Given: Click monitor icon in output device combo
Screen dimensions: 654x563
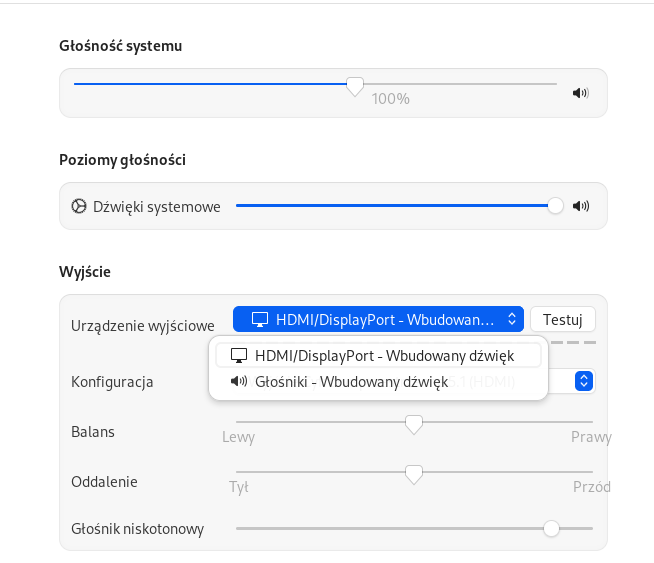Looking at the screenshot, I should pyautogui.click(x=259, y=319).
